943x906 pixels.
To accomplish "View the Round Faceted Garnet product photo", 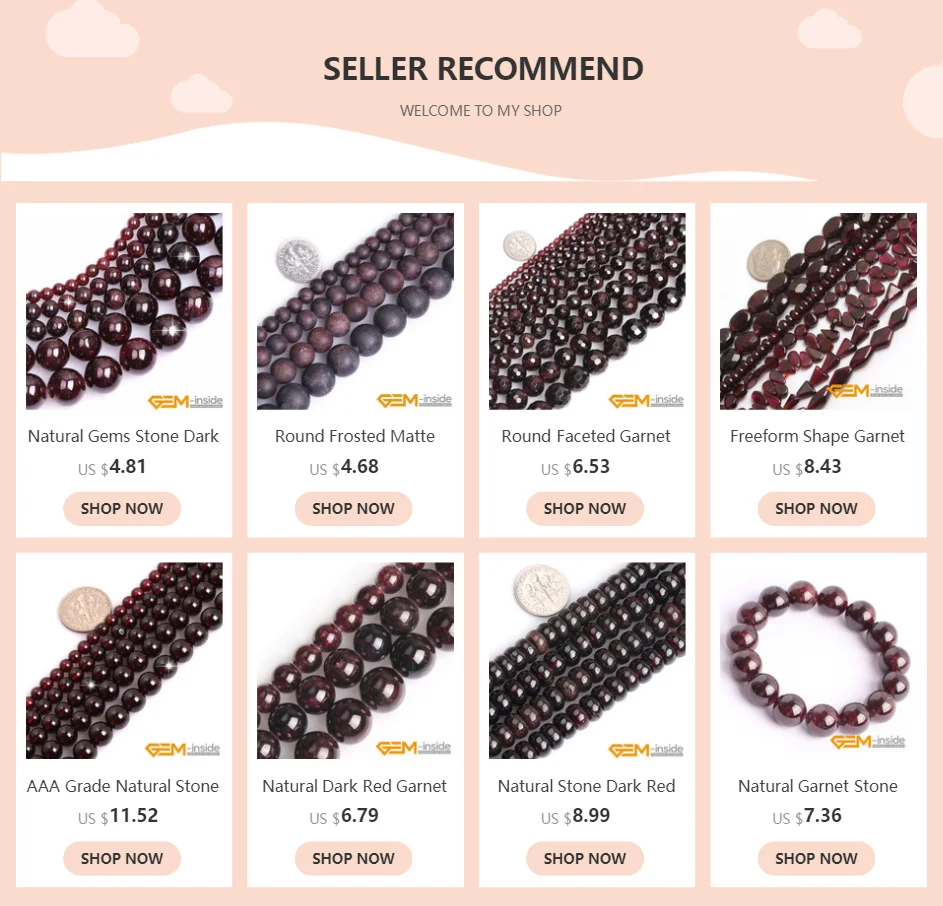I will [x=587, y=311].
